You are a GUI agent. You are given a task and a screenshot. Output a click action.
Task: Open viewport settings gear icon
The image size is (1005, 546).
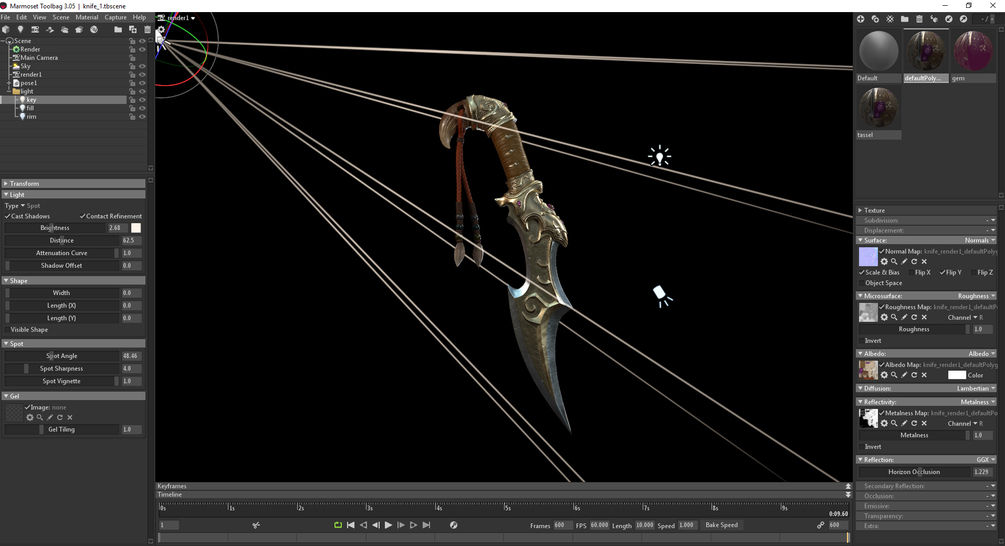pos(161,29)
